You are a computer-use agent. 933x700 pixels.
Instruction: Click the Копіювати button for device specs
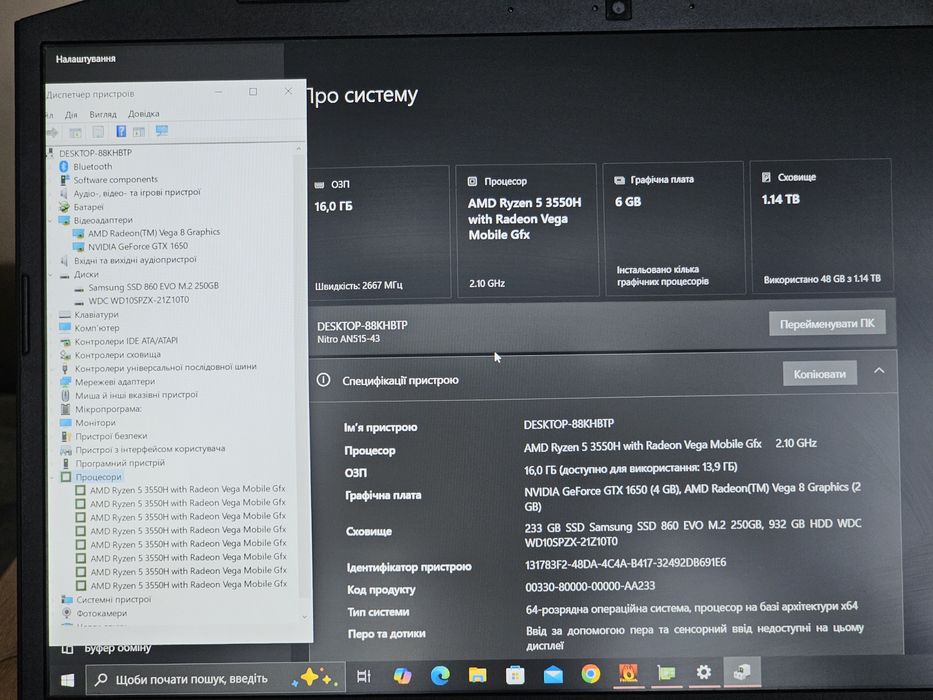819,374
